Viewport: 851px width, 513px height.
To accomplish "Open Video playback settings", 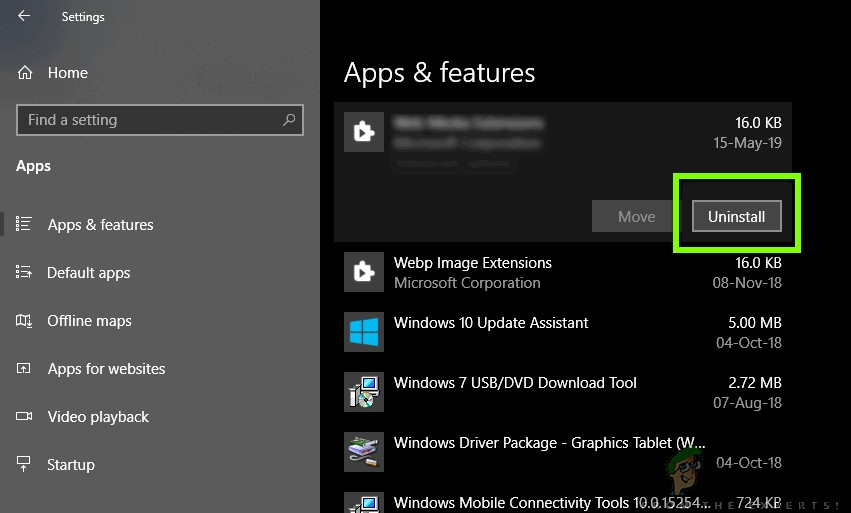I will point(98,416).
